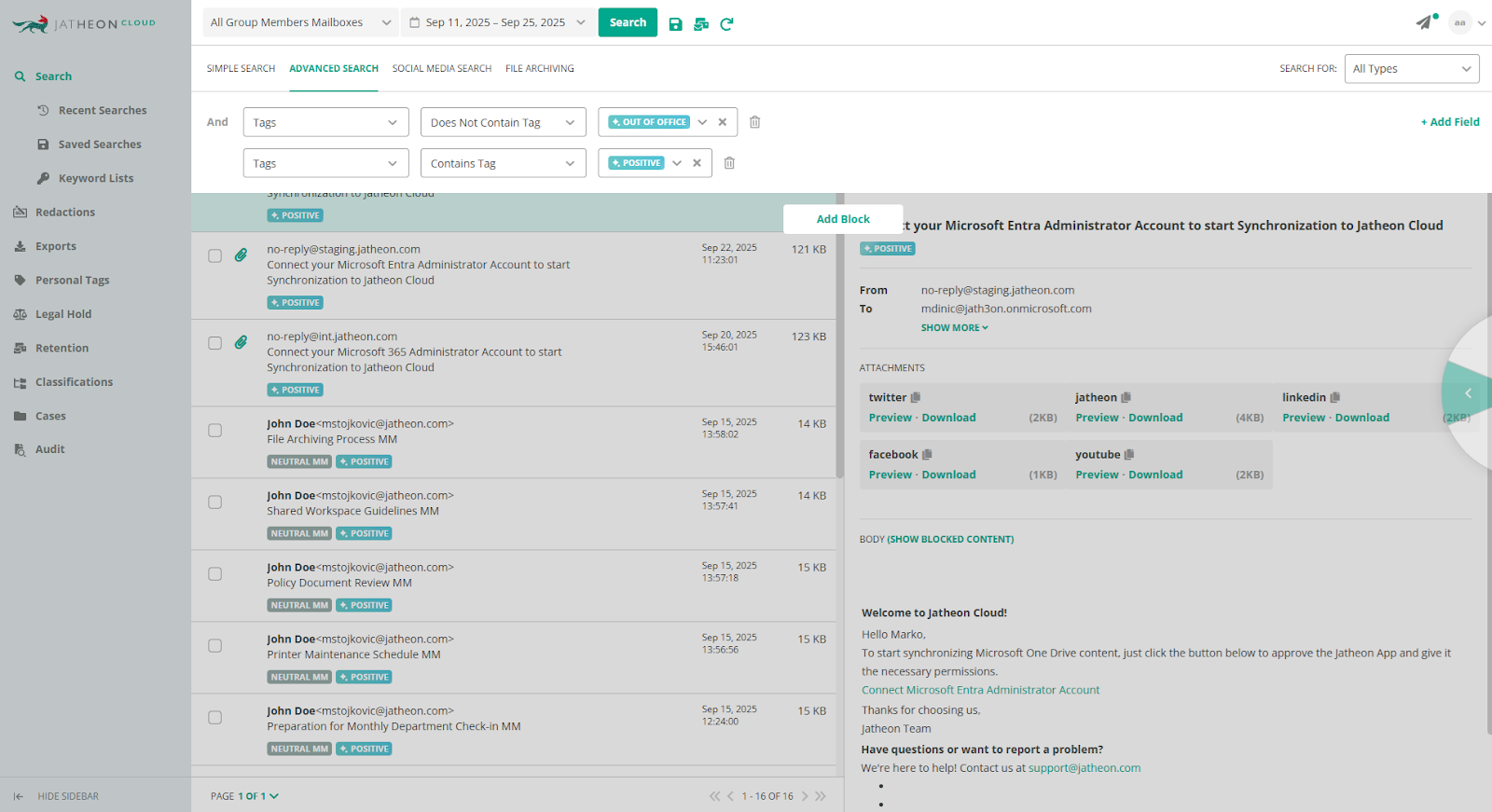Click the icon between the save and refresh icons

701,23
